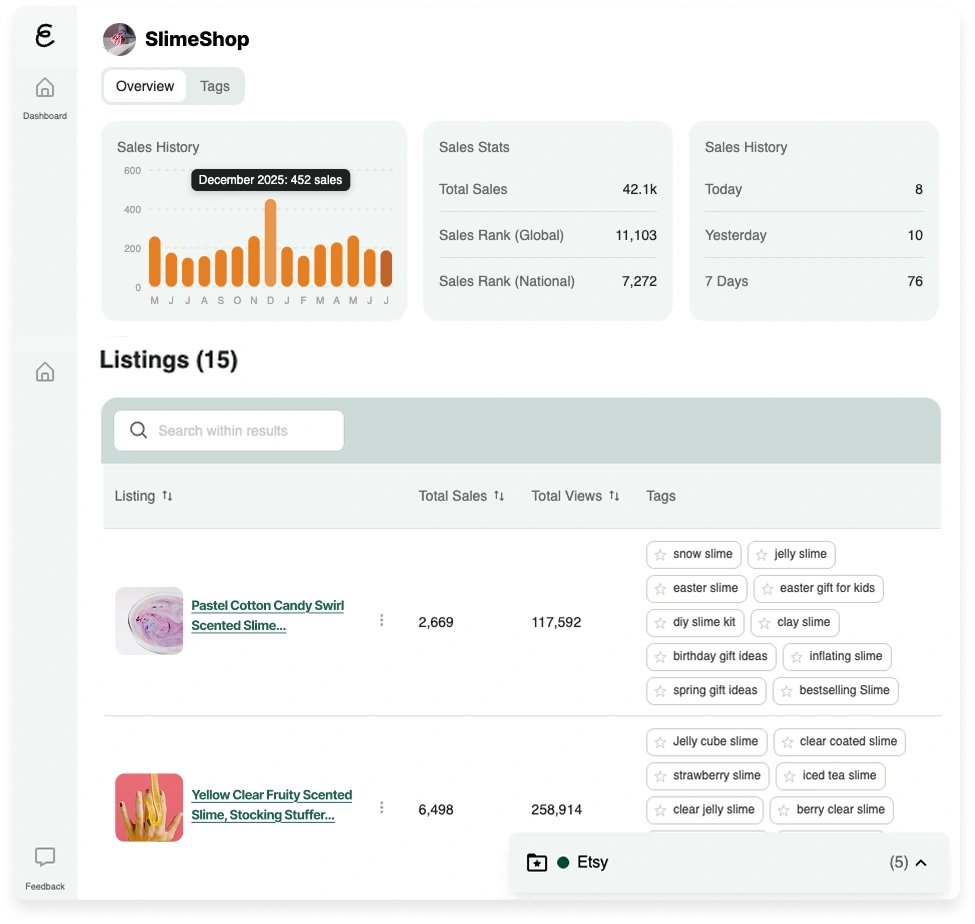
Task: Expand the Etsy panel chevron
Action: tap(922, 862)
